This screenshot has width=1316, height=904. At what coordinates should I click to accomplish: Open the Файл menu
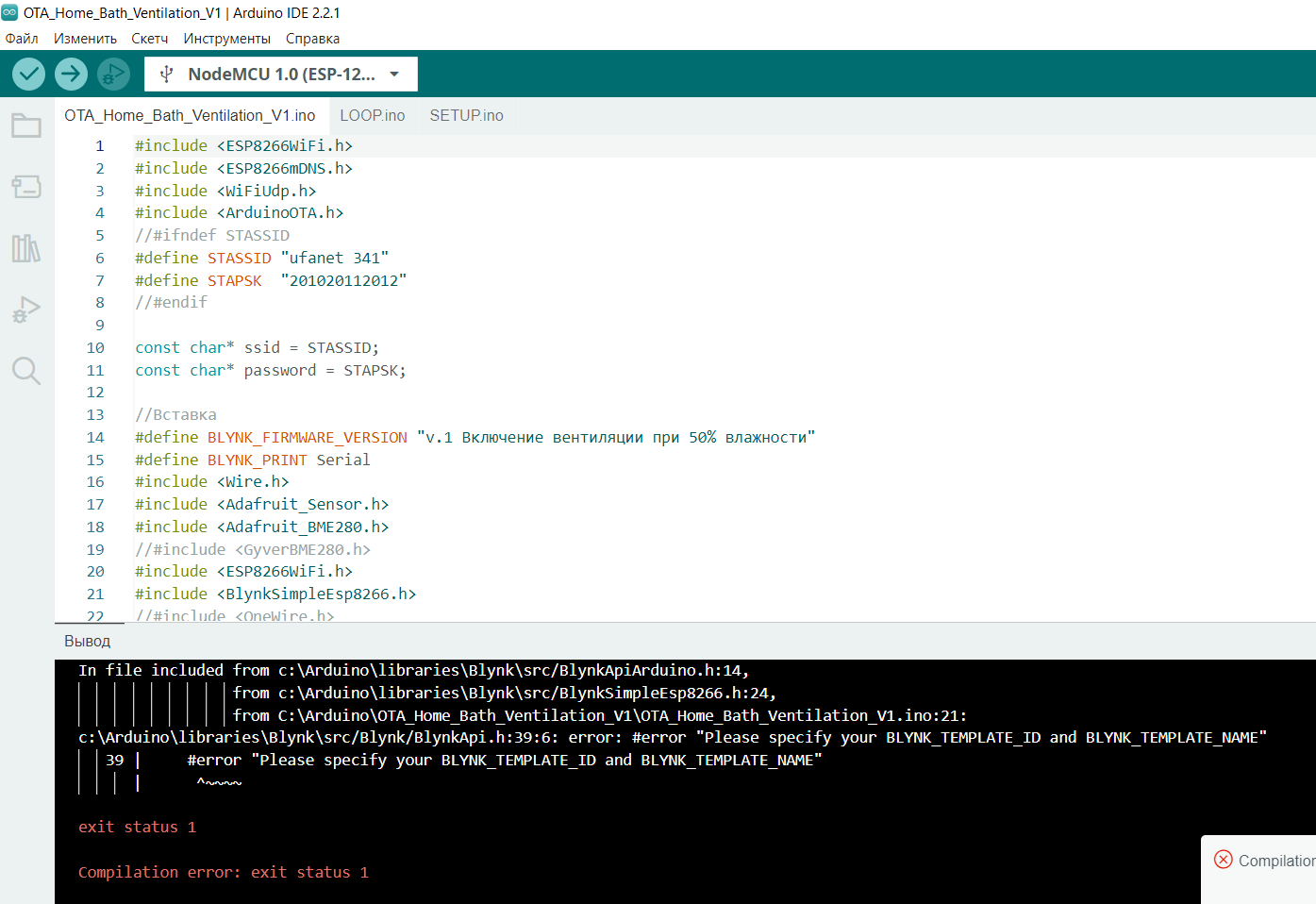click(x=22, y=39)
